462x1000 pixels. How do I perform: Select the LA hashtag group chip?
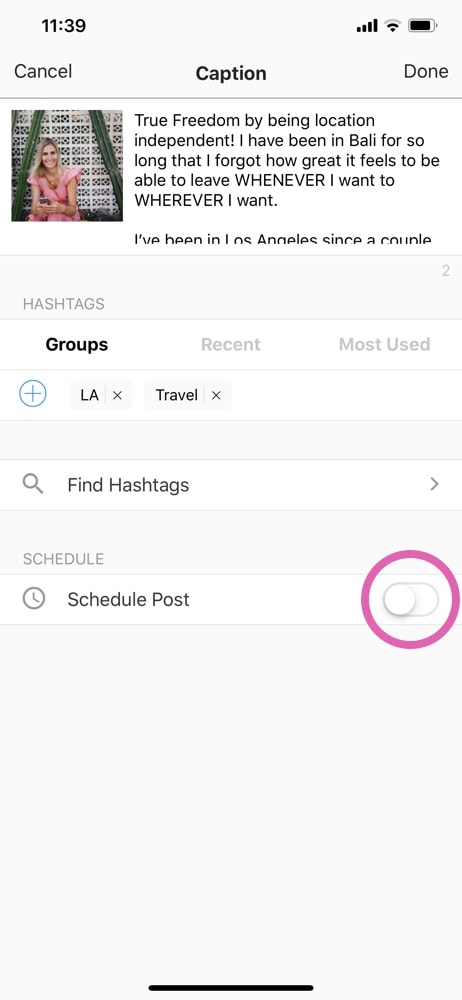[x=89, y=395]
